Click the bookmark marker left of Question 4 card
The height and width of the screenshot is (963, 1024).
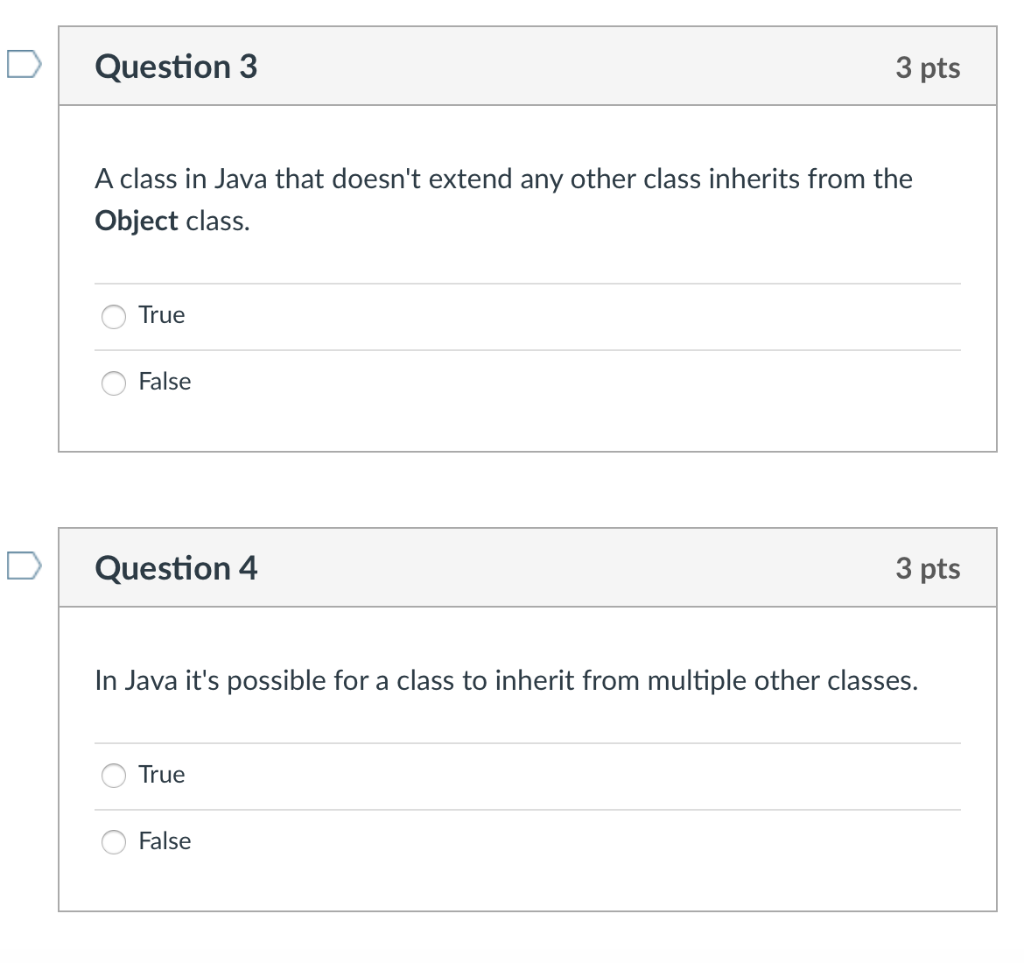[23, 563]
